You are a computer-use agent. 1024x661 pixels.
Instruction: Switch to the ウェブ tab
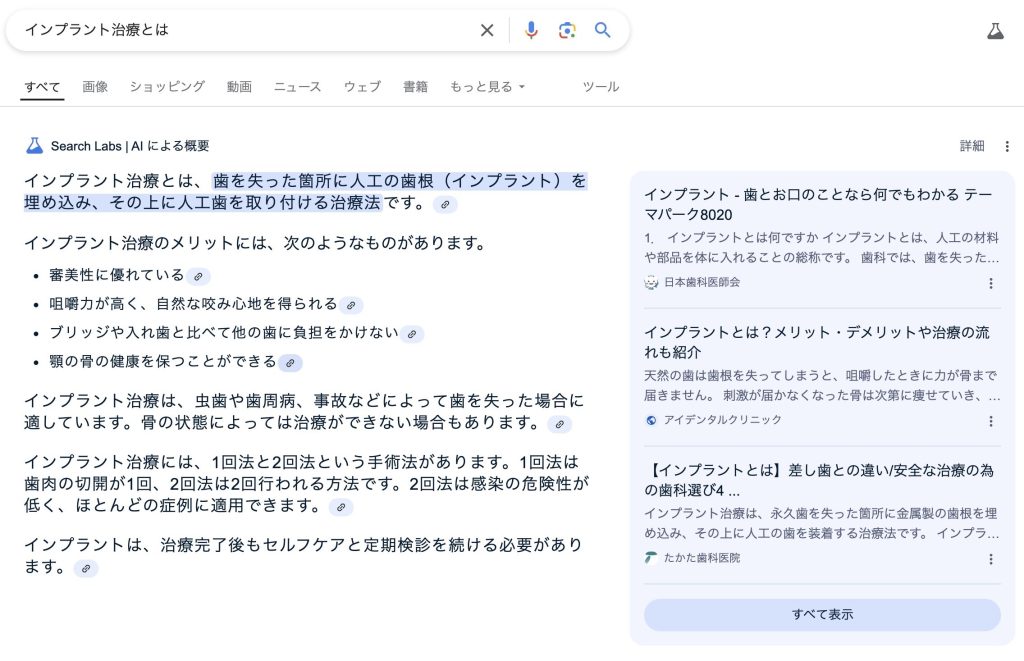point(362,87)
